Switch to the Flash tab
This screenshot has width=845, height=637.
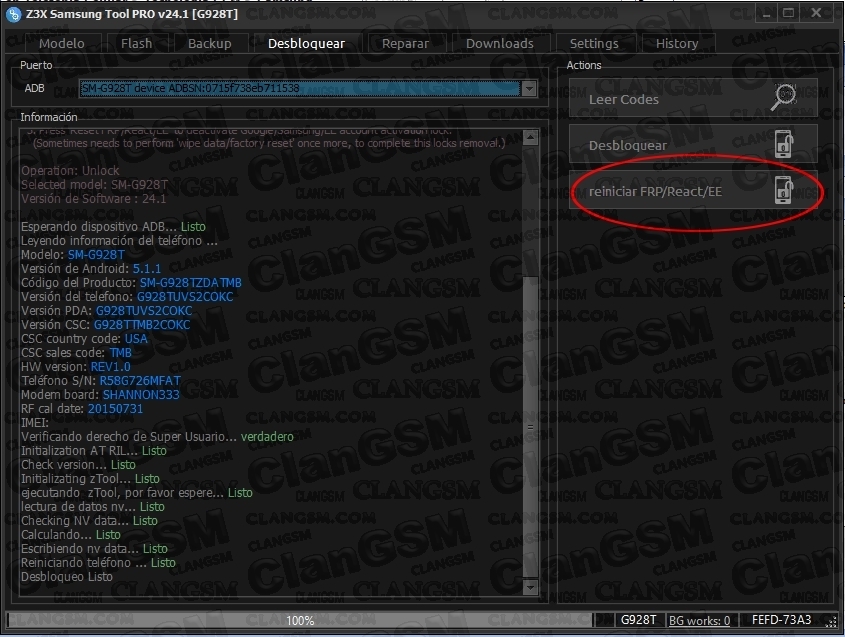[137, 44]
